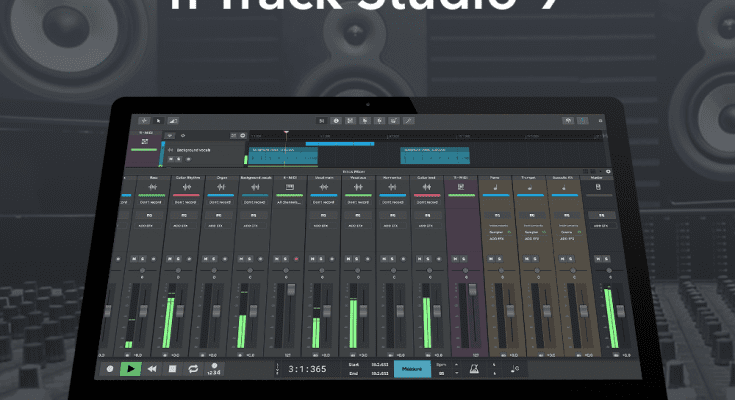735x400 pixels.
Task: Click the Rewind transport button
Action: [151, 368]
